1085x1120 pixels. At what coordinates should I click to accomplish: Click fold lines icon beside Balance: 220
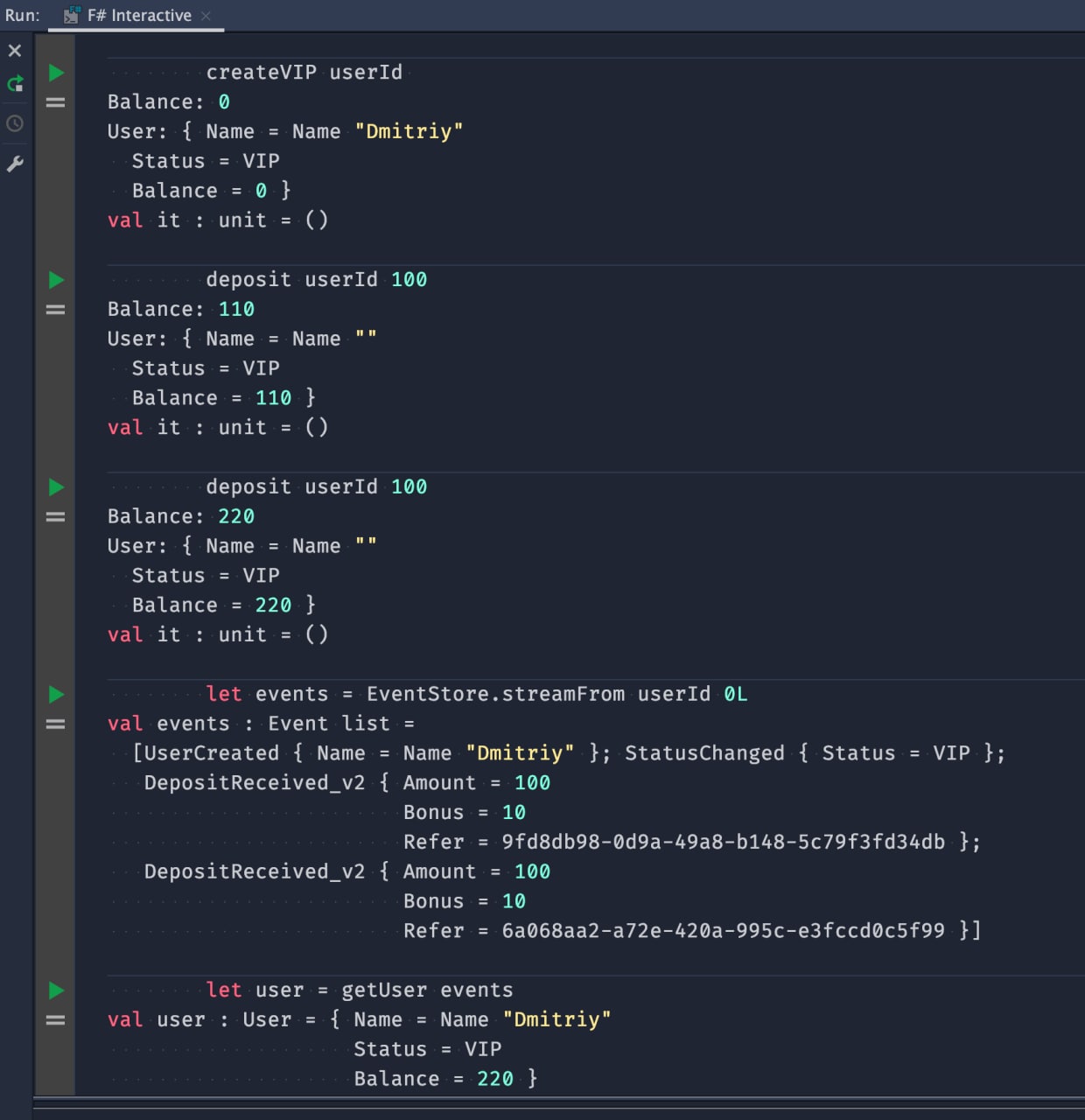55,517
